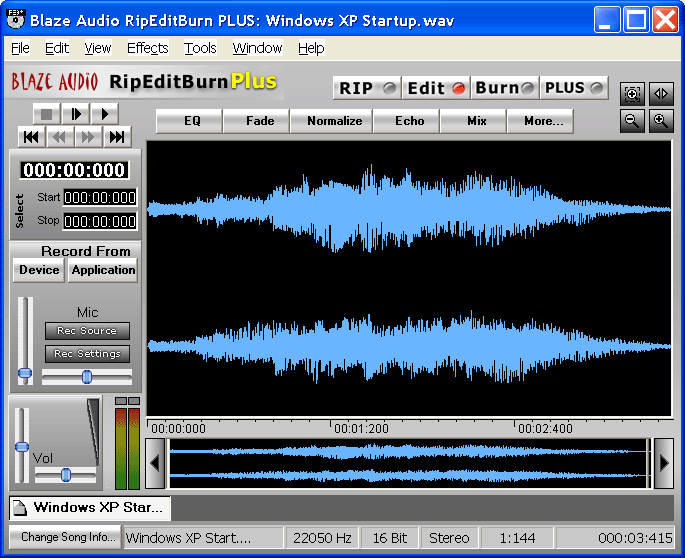Open the Help menu
This screenshot has height=558, width=685.
[x=311, y=48]
